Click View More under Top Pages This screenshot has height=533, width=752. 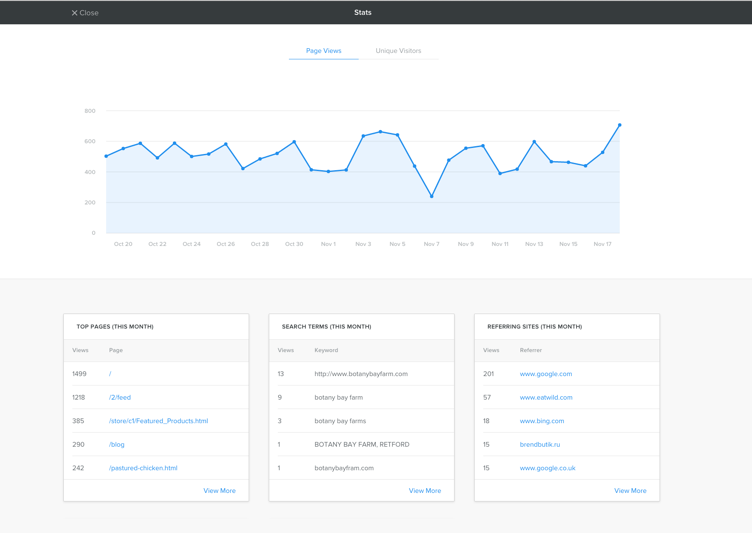219,491
